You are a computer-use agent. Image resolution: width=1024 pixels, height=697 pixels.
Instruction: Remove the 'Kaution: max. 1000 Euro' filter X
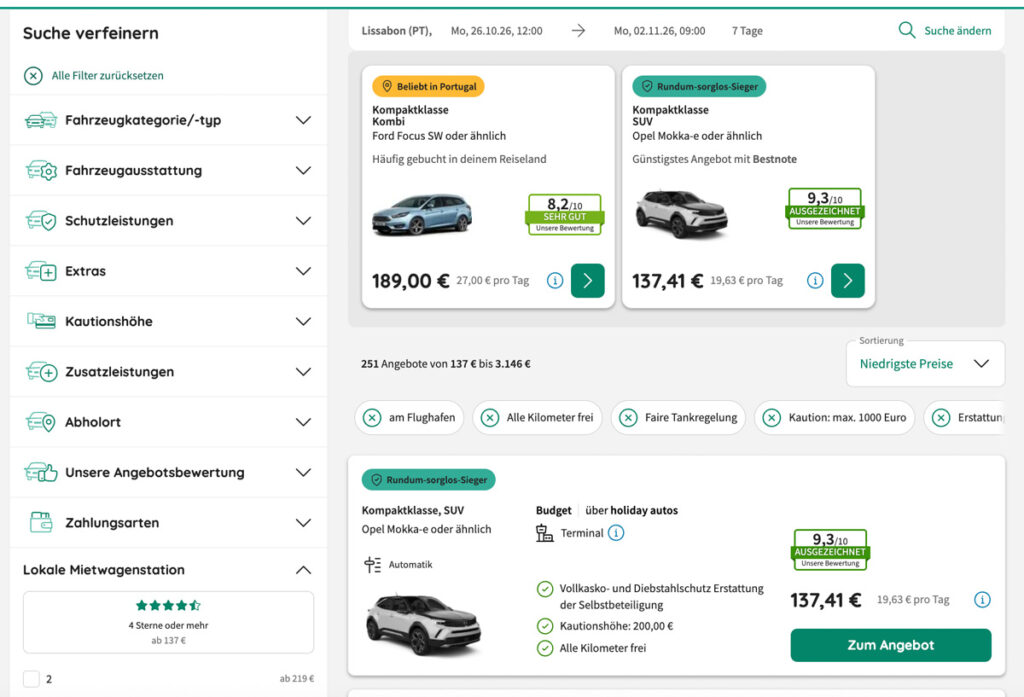click(x=771, y=417)
